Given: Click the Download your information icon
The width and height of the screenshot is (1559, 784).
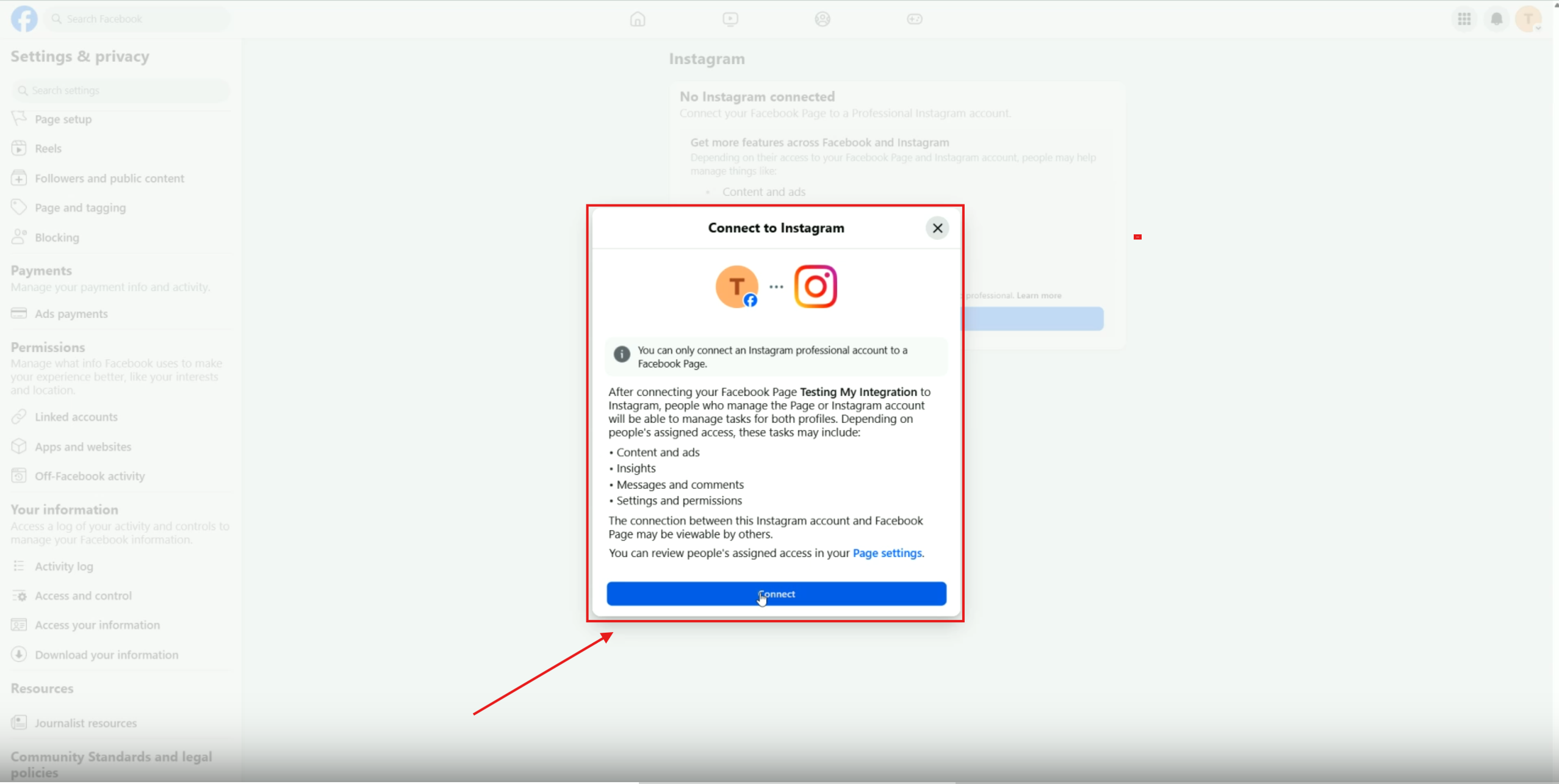Looking at the screenshot, I should point(19,655).
